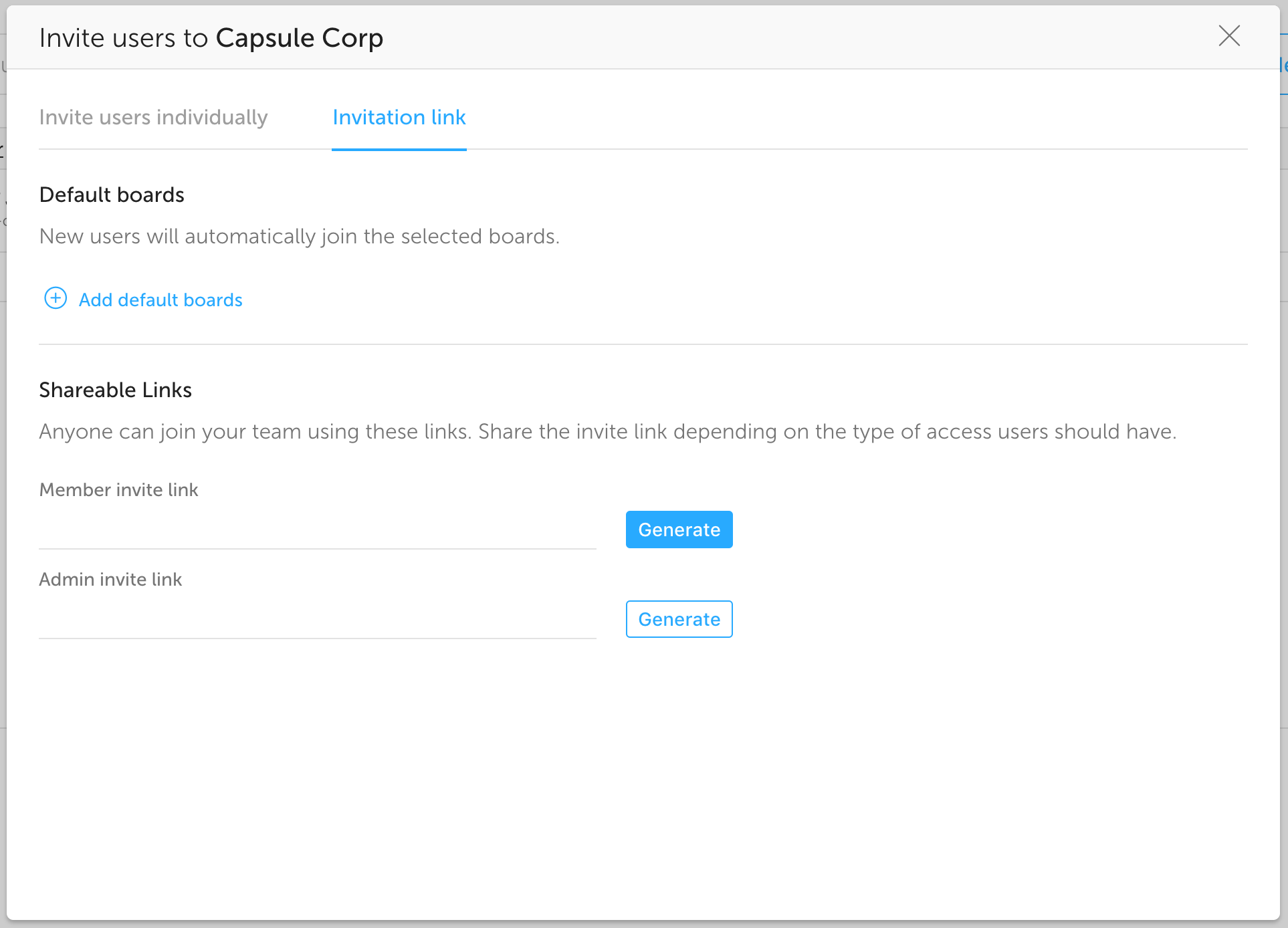Generate the Member invite link
The height and width of the screenshot is (928, 1288).
coord(679,530)
